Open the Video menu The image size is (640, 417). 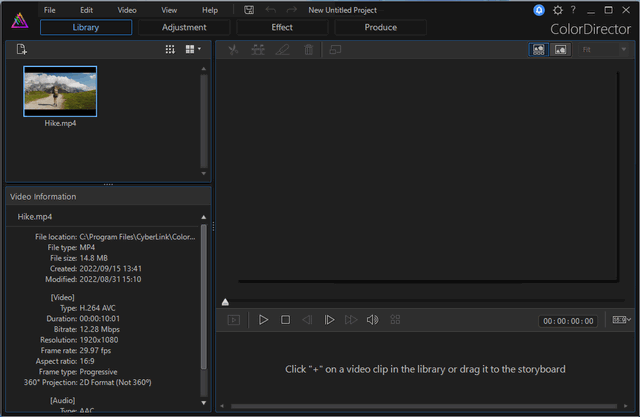[x=127, y=10]
